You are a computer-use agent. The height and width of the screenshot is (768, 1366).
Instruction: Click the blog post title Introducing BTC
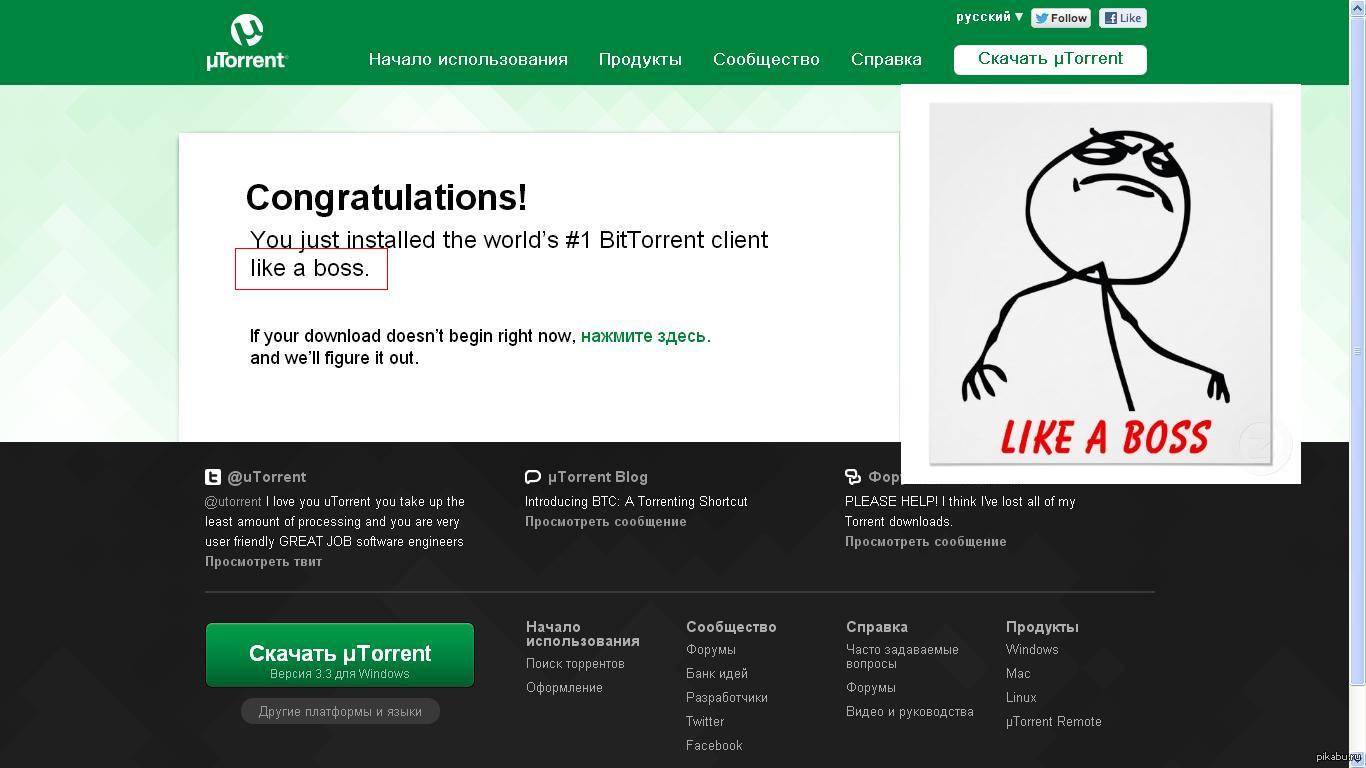click(x=636, y=501)
